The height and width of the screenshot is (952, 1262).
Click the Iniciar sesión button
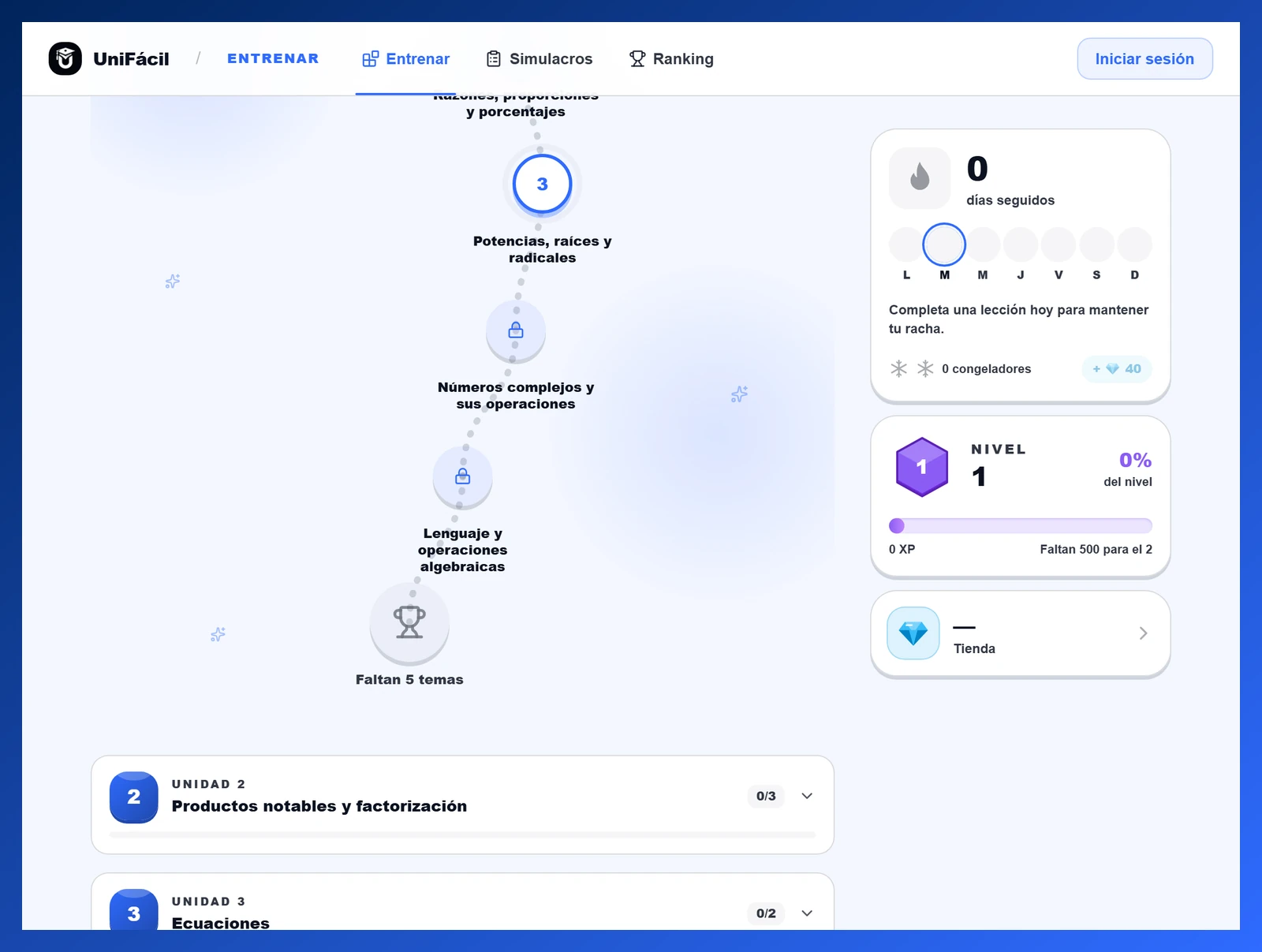point(1144,58)
